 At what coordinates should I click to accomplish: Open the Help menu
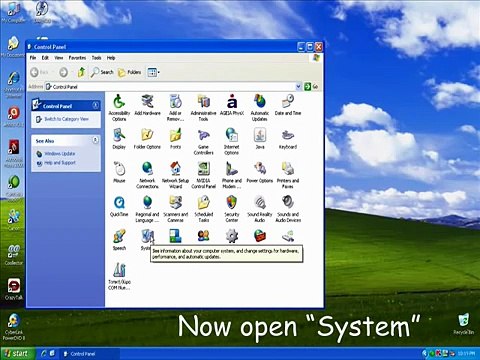[x=111, y=58]
